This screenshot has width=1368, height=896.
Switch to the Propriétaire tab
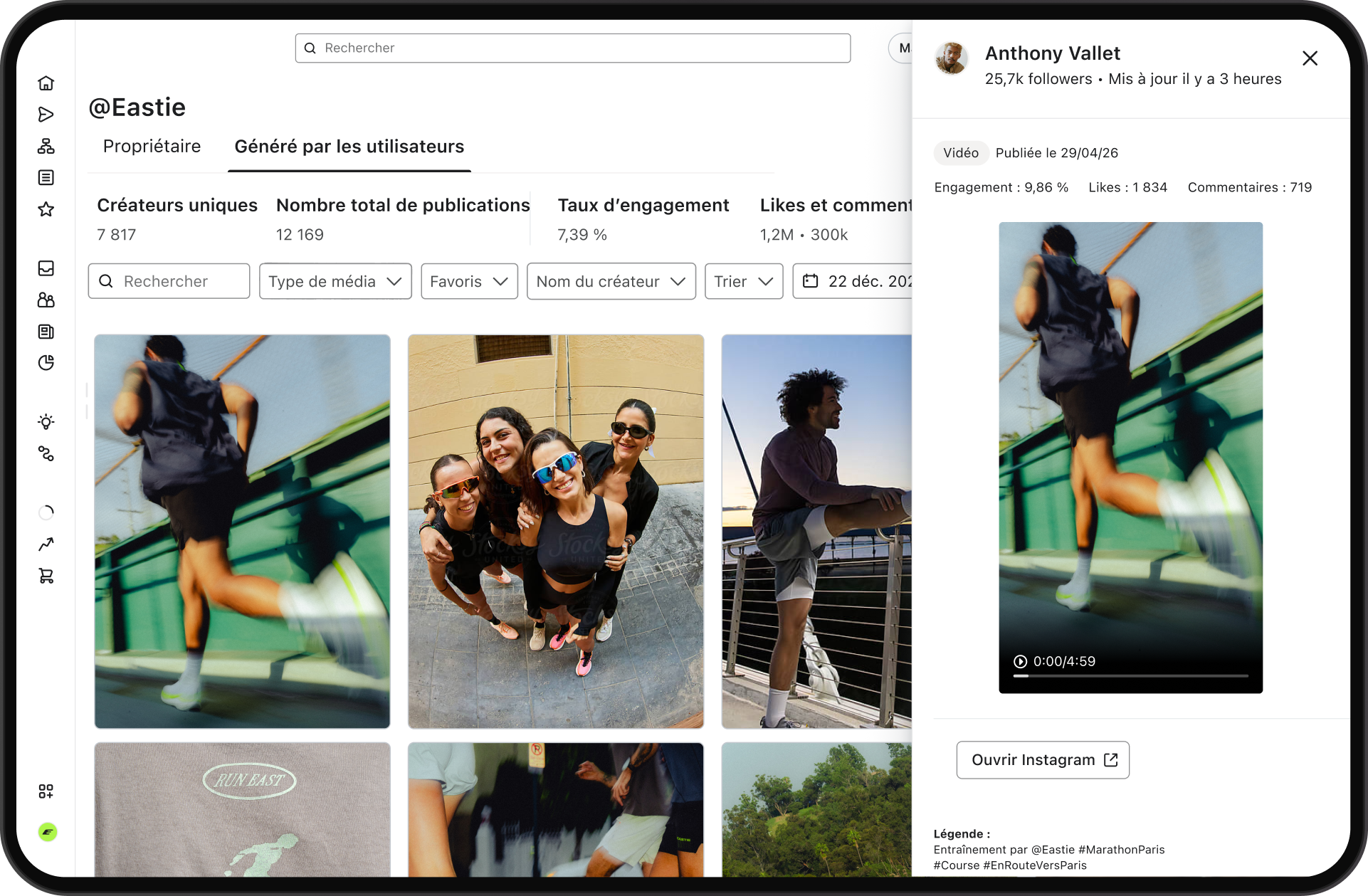point(152,147)
